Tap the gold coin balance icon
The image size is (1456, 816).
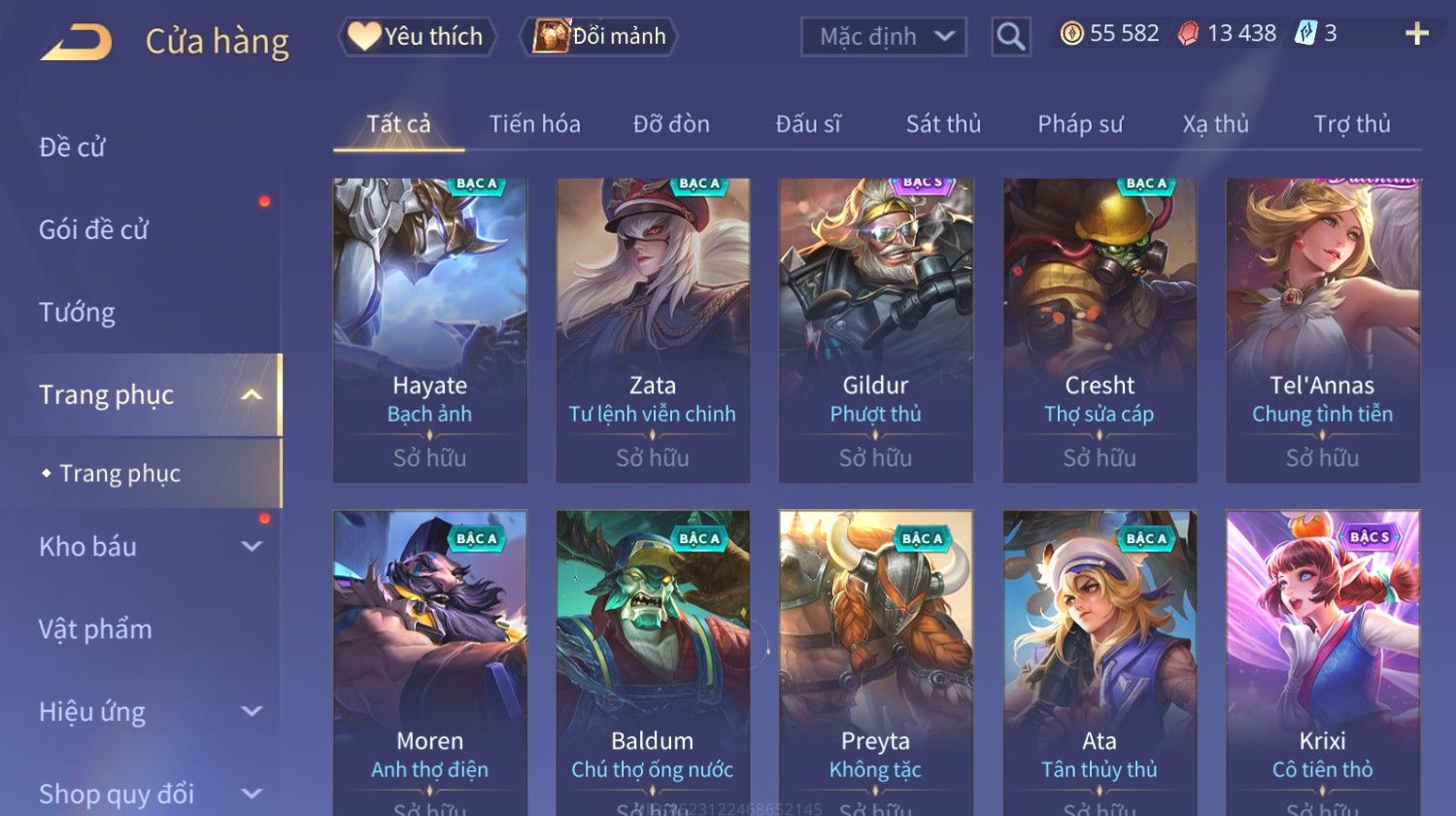pos(1071,34)
